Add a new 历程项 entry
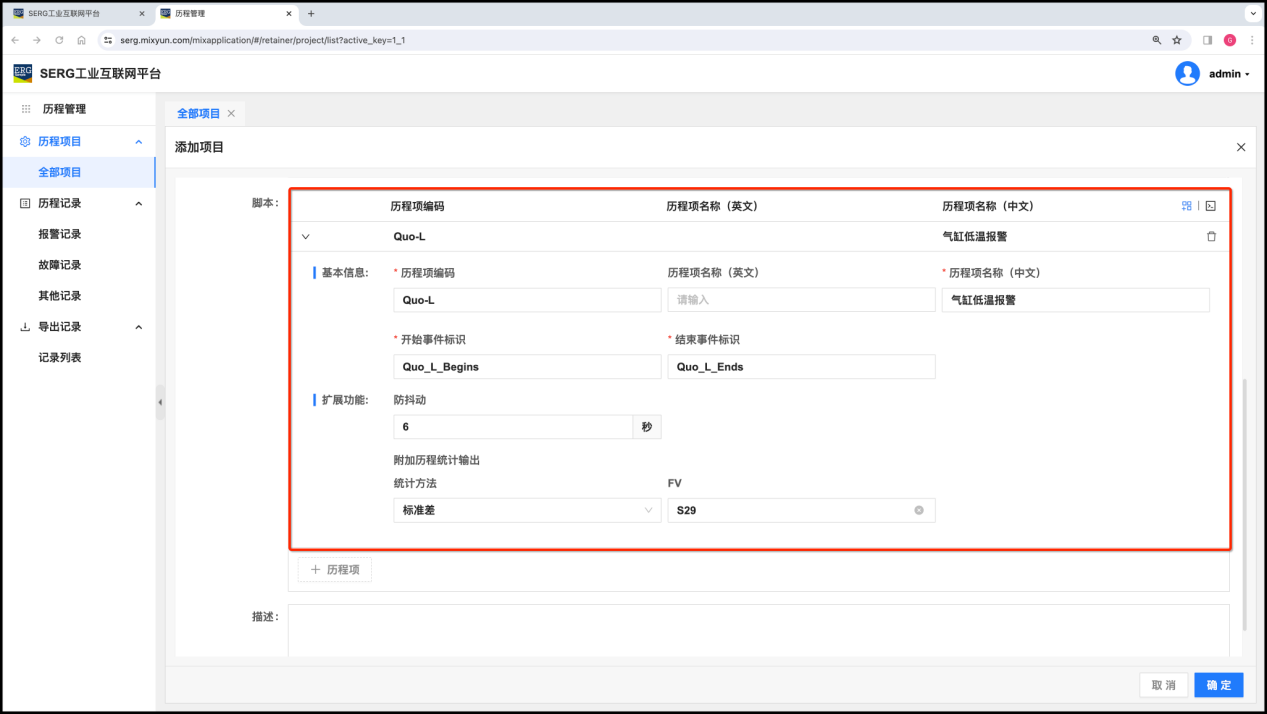1267x714 pixels. (x=335, y=569)
